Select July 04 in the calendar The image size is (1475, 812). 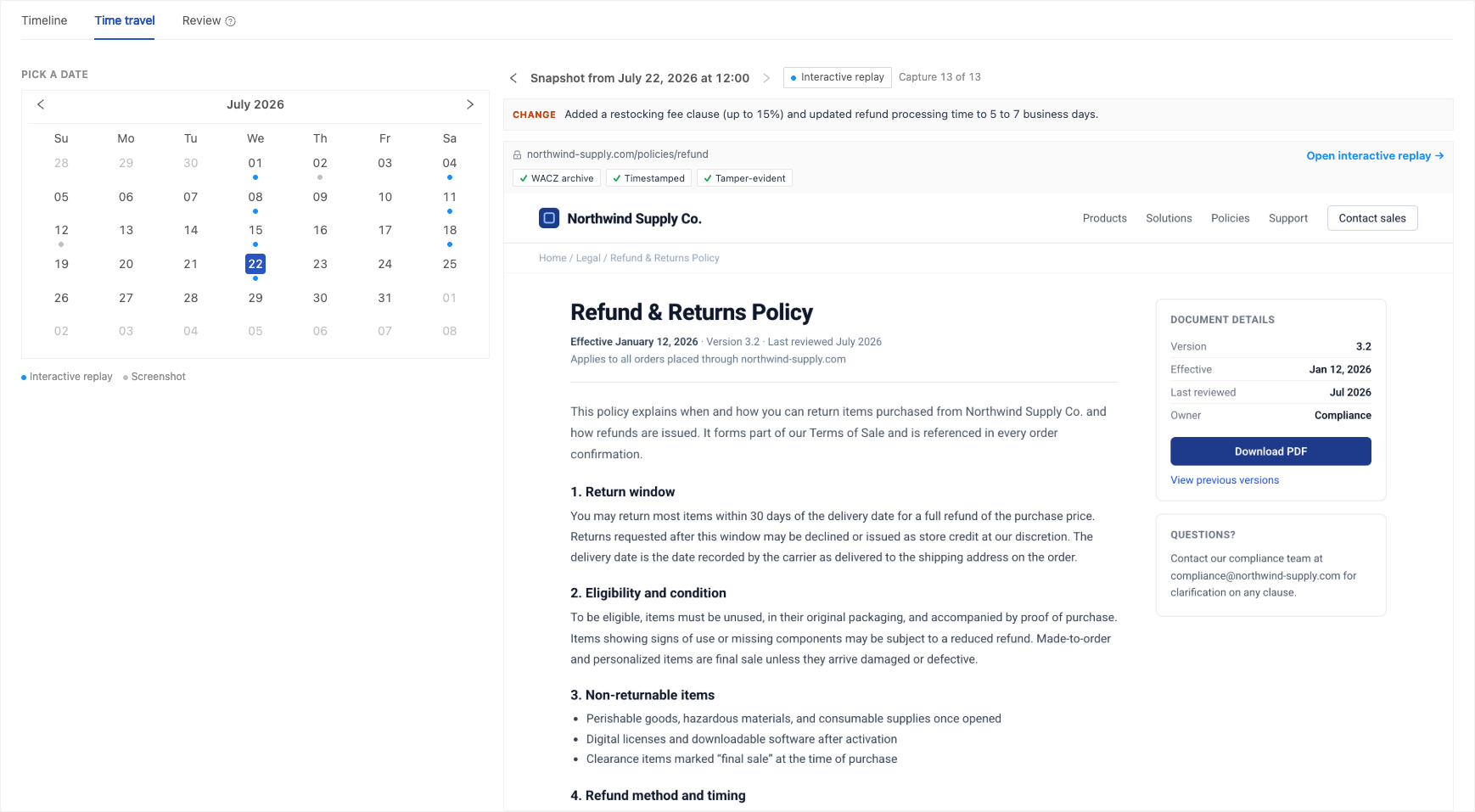450,163
